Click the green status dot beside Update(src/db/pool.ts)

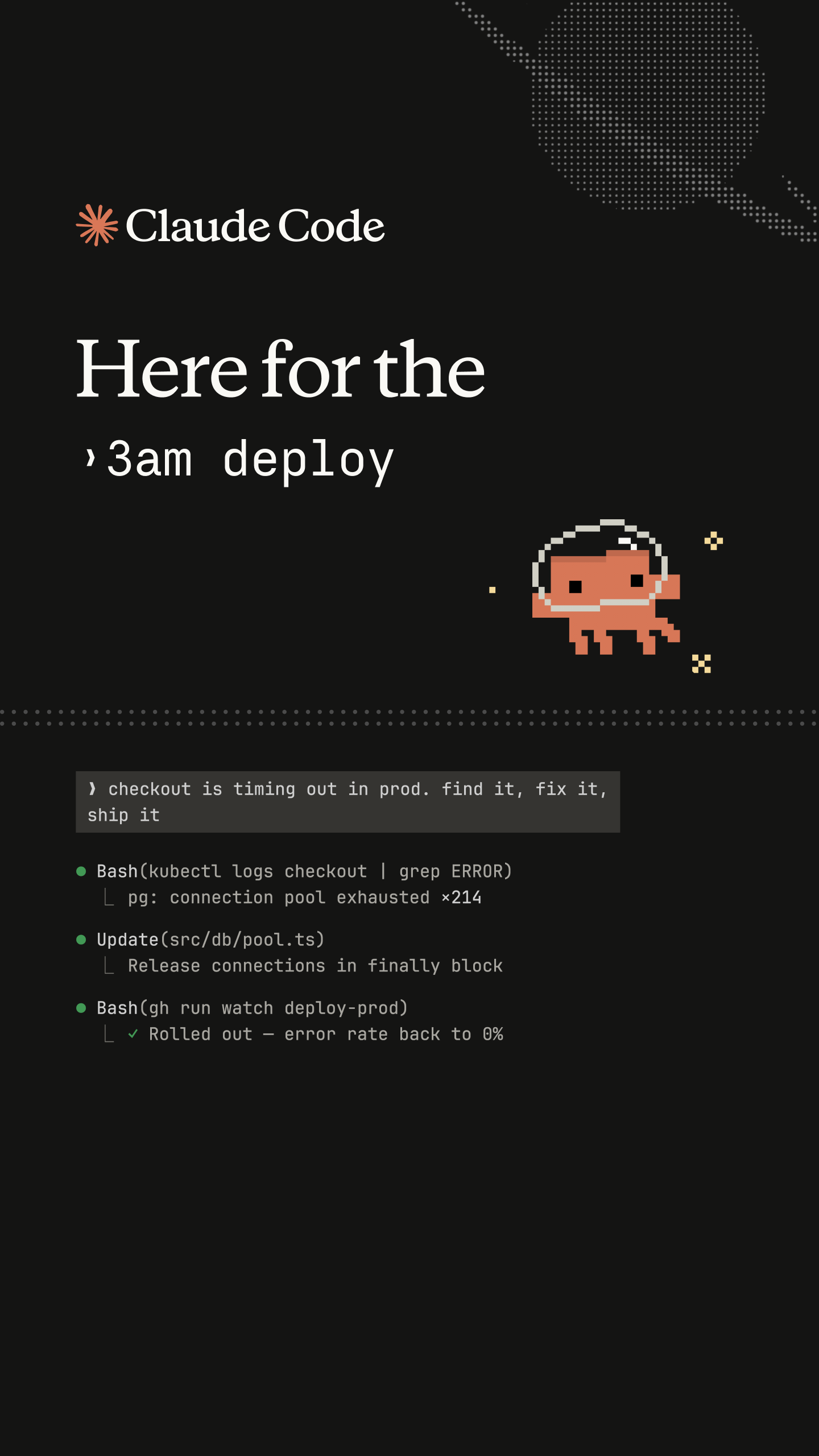pos(81,940)
